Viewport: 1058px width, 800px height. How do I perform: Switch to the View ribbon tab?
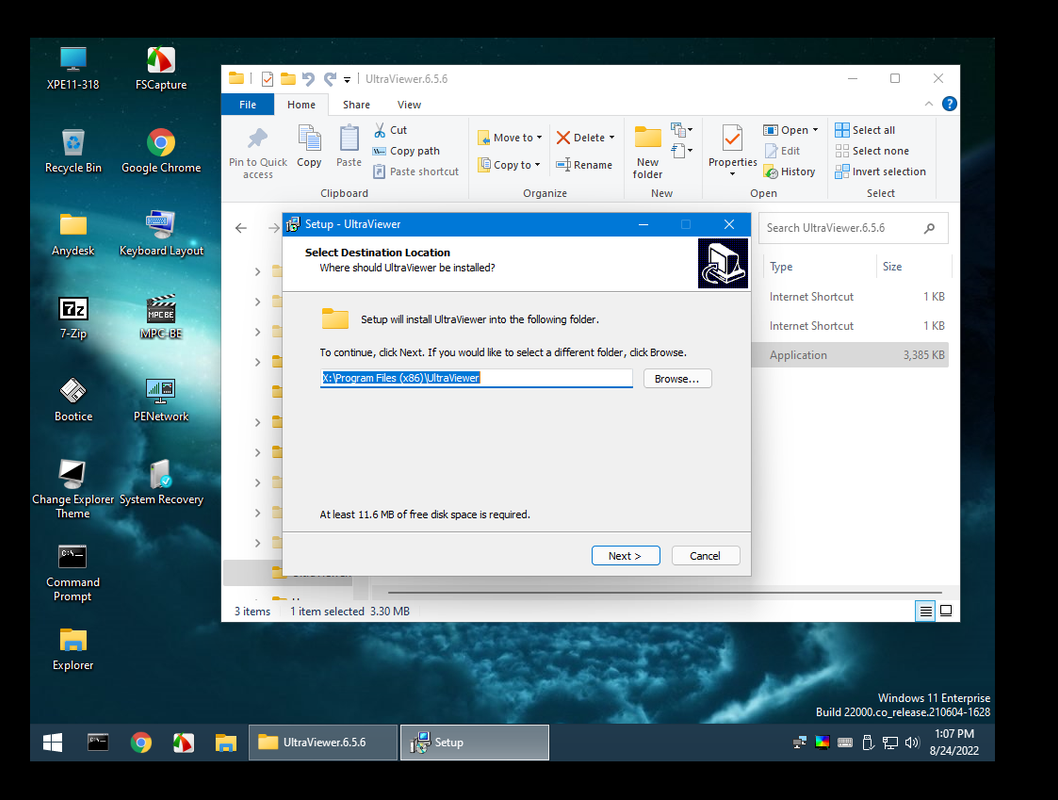point(409,105)
